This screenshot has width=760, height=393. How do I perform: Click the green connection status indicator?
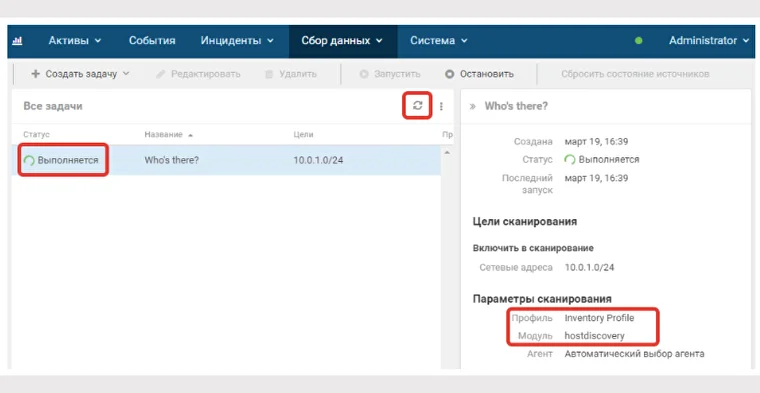click(638, 41)
